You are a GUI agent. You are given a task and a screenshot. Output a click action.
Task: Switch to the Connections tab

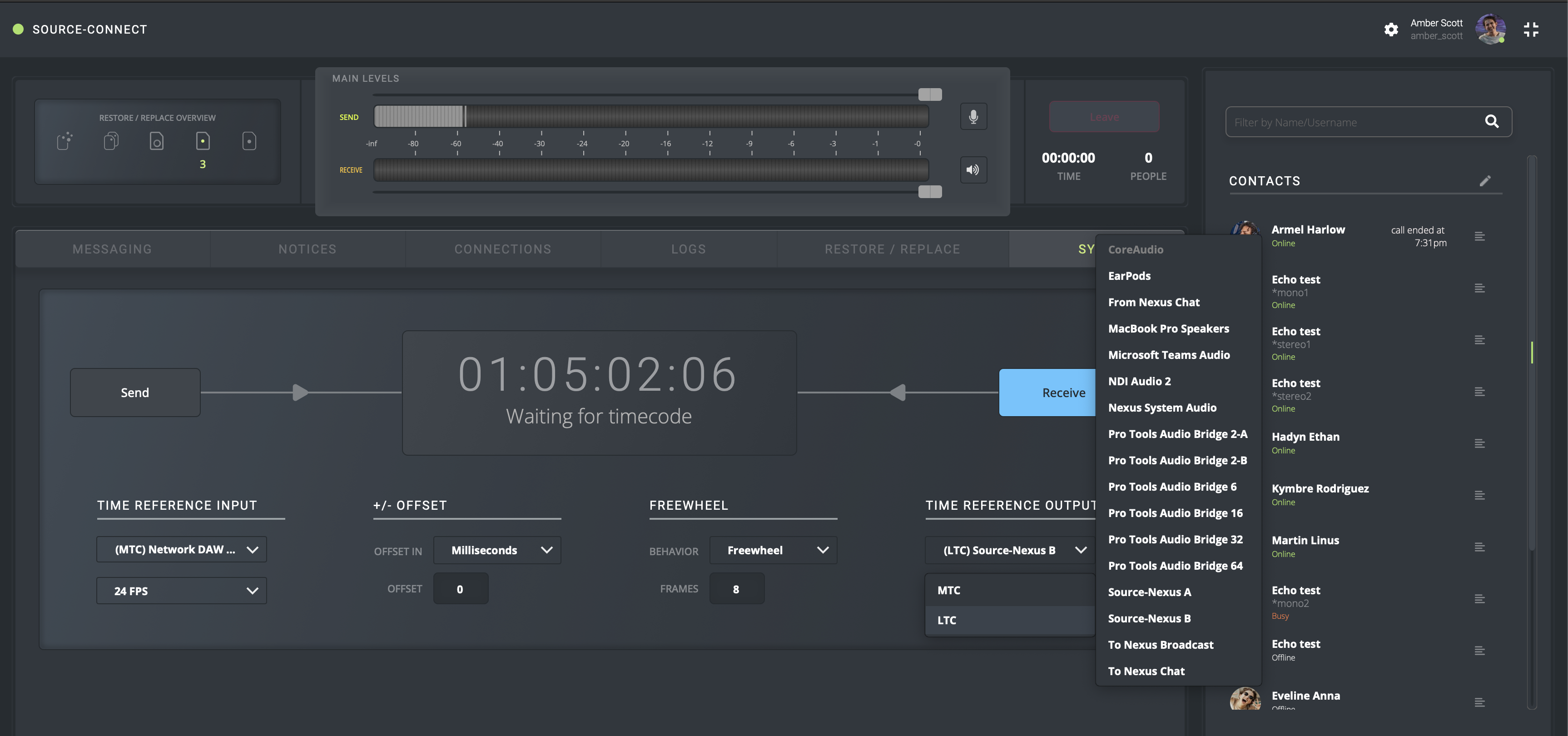pyautogui.click(x=503, y=249)
